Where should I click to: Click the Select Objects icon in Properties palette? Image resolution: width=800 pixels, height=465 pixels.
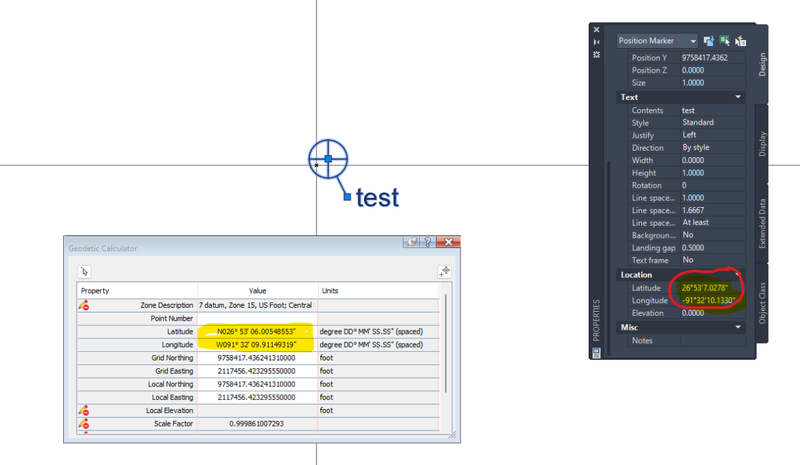tap(725, 41)
